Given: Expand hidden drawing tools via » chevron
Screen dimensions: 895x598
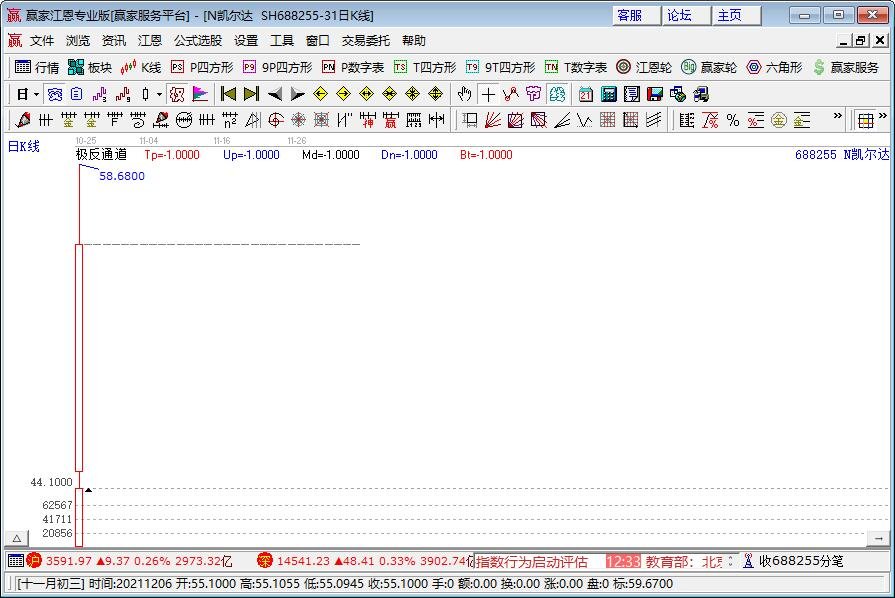Looking at the screenshot, I should (837, 117).
